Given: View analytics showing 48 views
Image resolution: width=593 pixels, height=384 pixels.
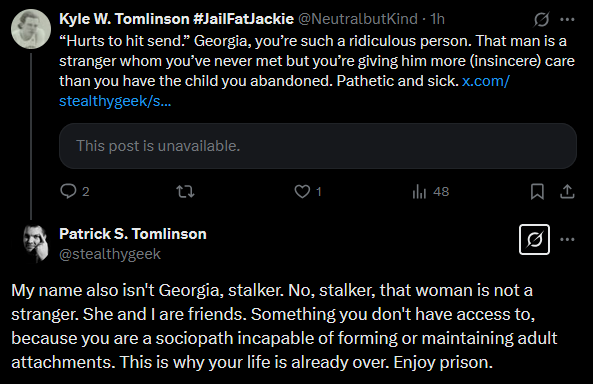Looking at the screenshot, I should [x=419, y=191].
